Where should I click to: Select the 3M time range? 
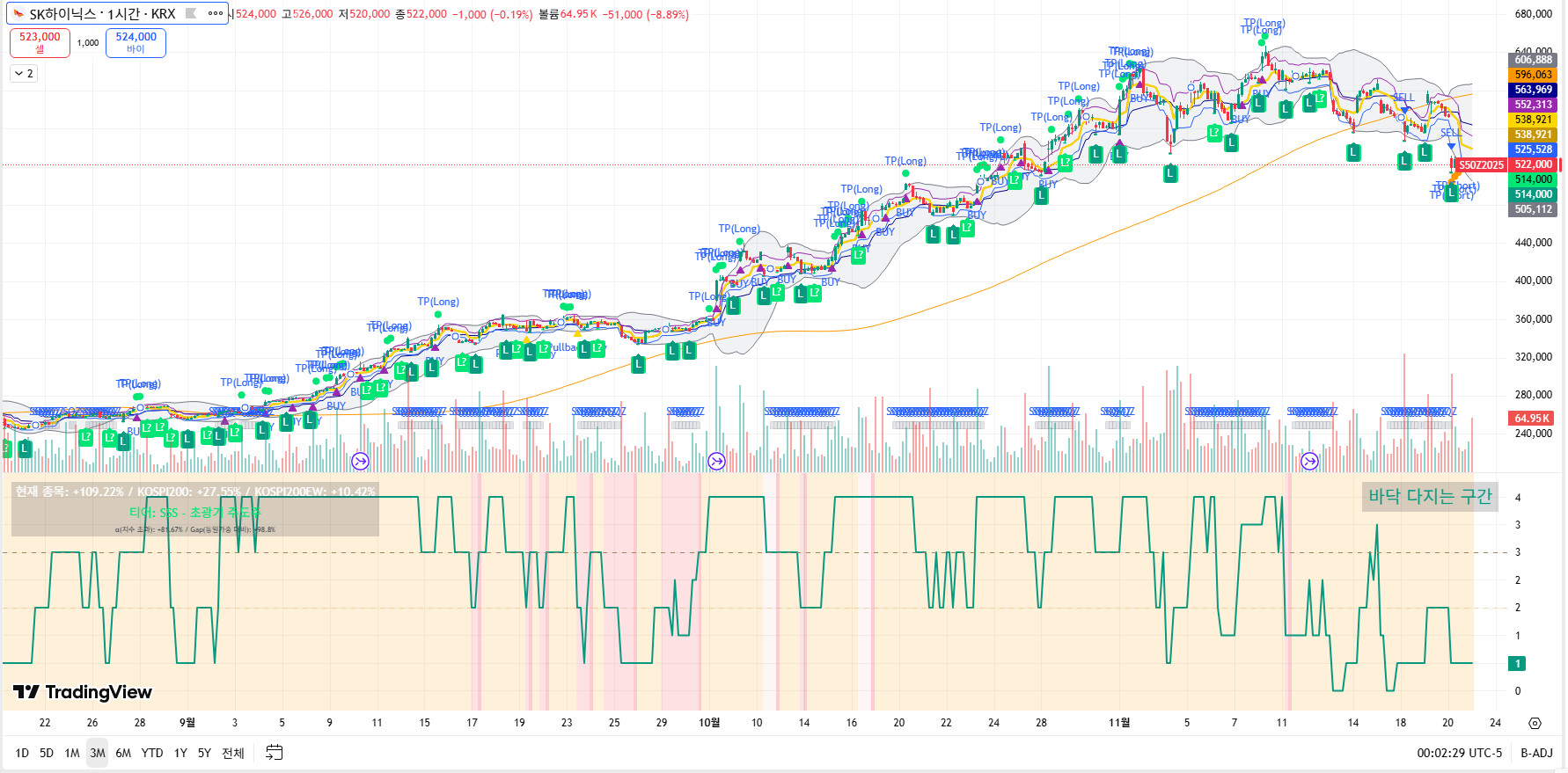[97, 753]
